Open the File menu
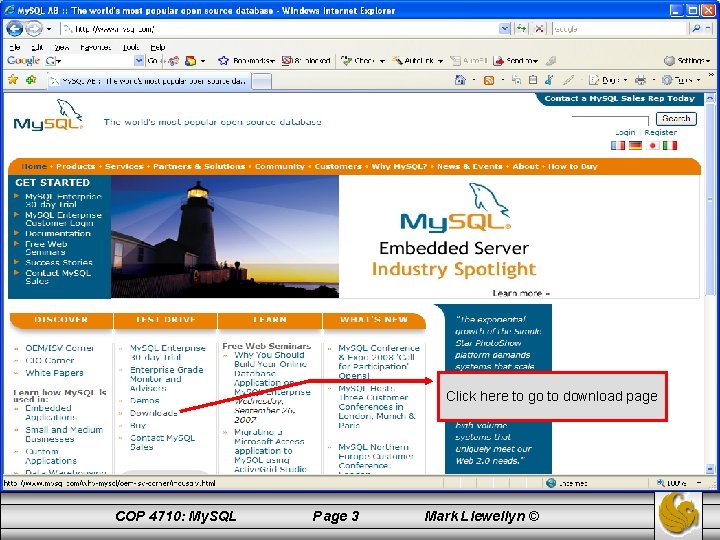720x540 pixels. (15, 47)
